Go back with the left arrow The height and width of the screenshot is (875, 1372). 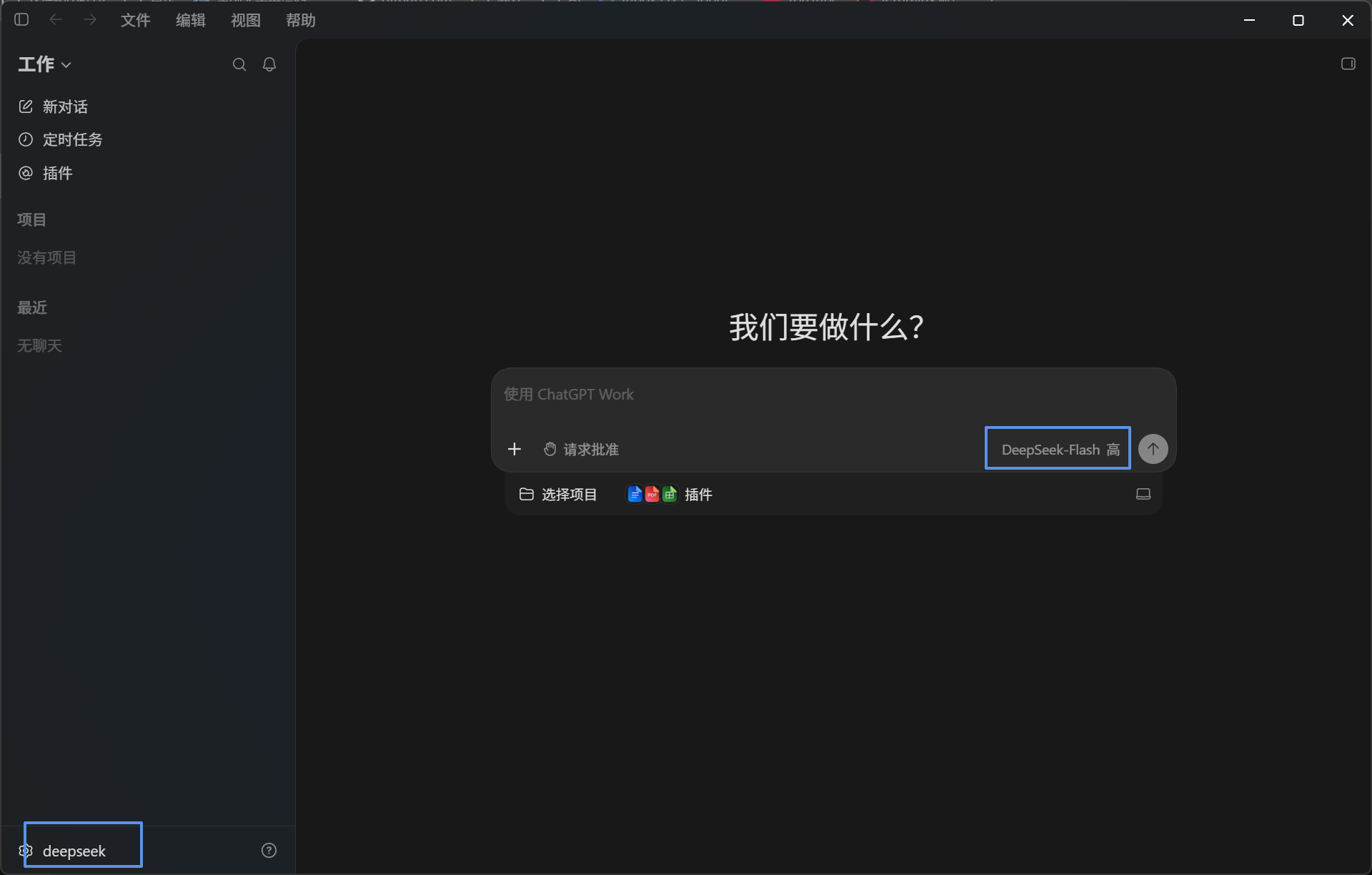tap(56, 20)
